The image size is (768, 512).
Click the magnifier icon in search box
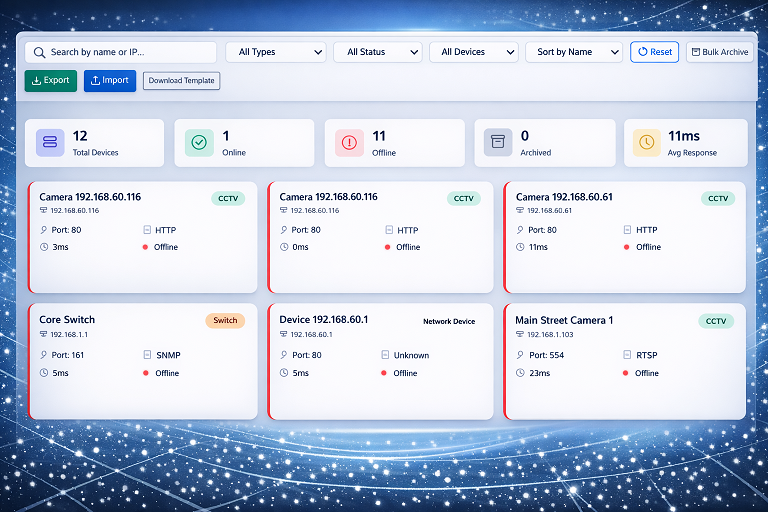pos(39,52)
